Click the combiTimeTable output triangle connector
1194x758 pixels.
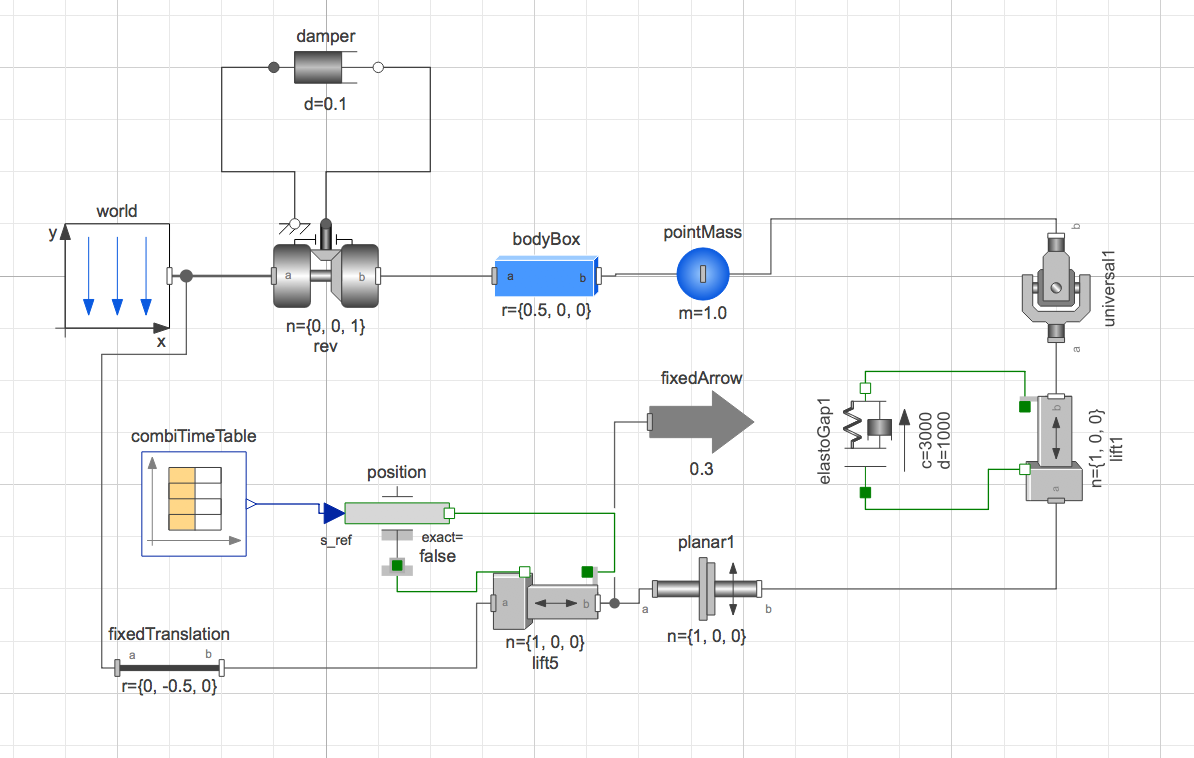click(x=251, y=504)
